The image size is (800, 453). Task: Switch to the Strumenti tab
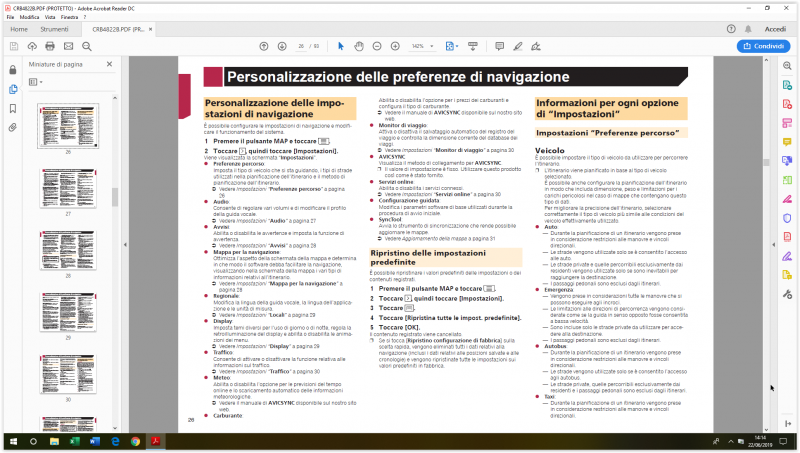coord(54,30)
